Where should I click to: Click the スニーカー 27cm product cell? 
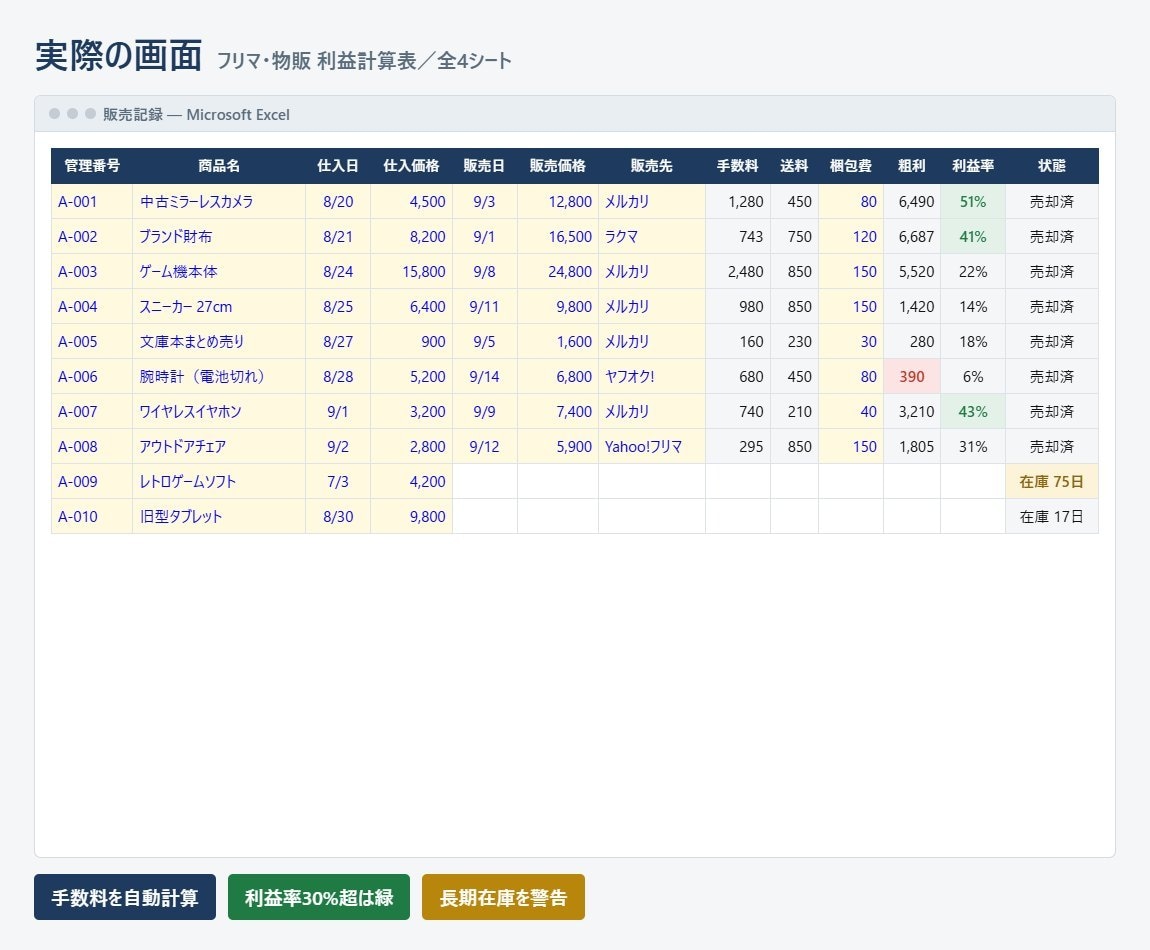(x=219, y=307)
